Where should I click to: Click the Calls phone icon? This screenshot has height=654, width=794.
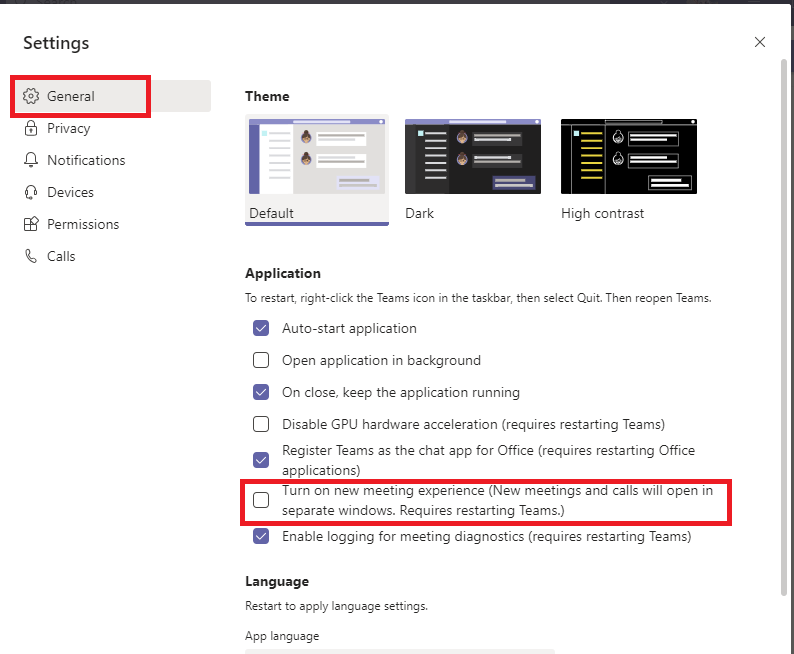pyautogui.click(x=31, y=256)
